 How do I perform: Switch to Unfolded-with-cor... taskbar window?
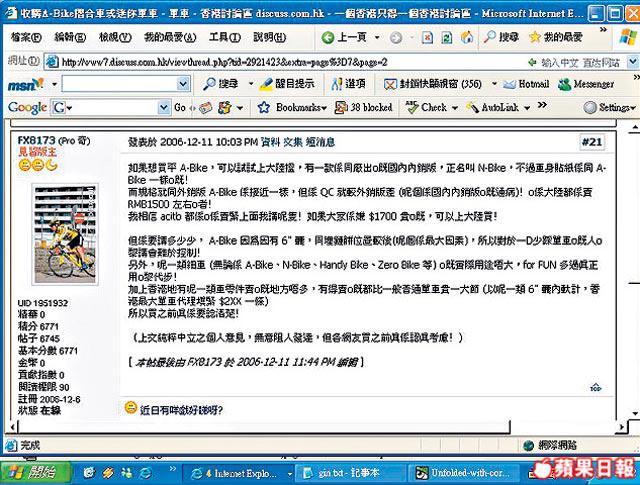(463, 473)
